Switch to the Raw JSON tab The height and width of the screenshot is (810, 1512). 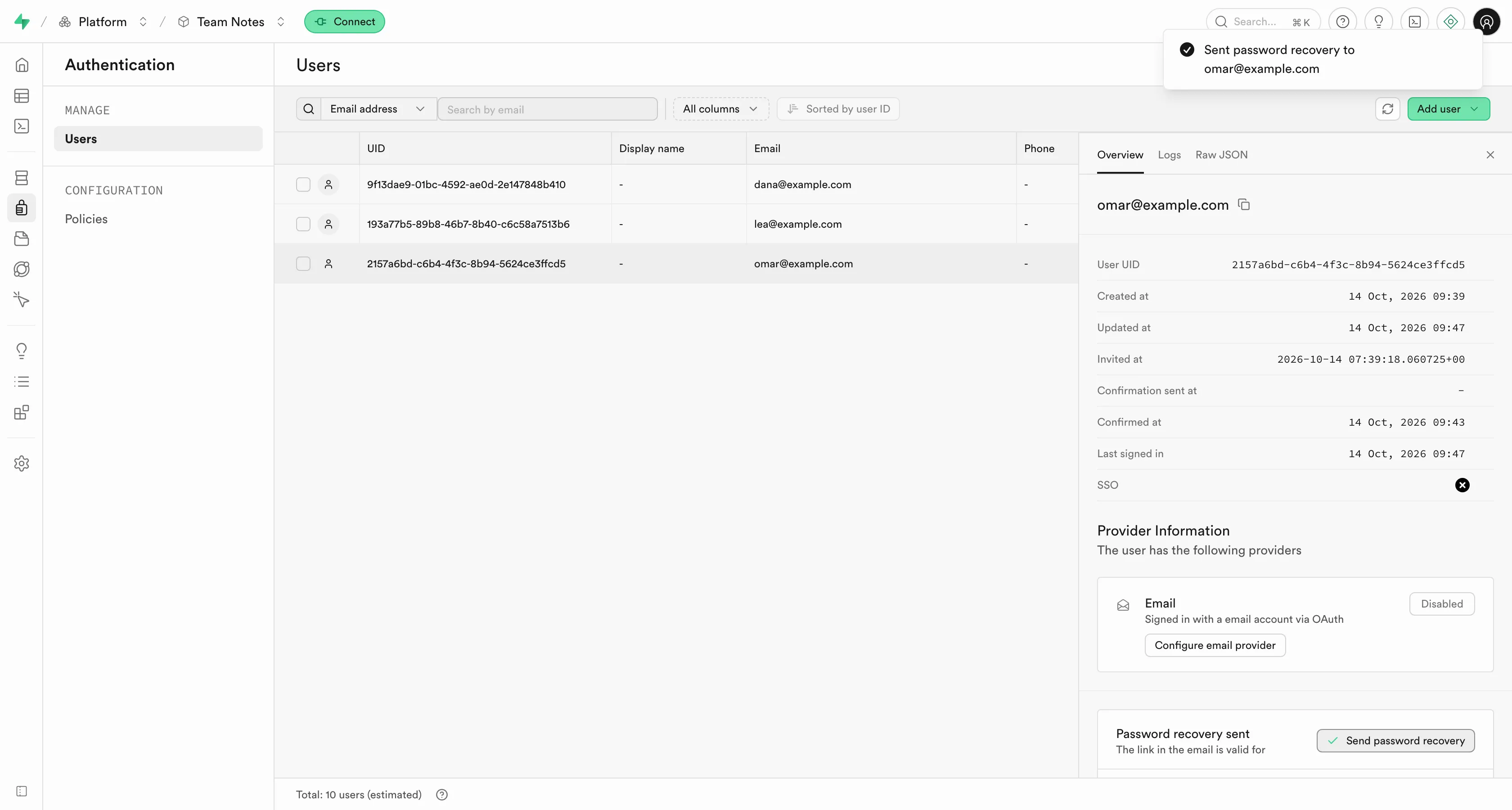pyautogui.click(x=1221, y=155)
